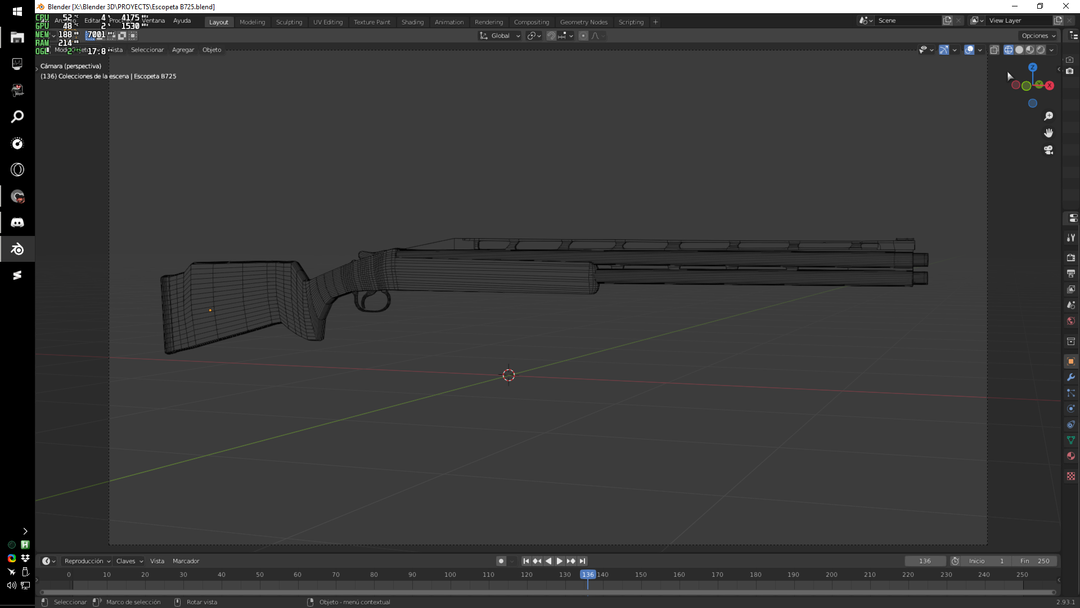
Task: Toggle proportional editing in the header
Action: [x=584, y=35]
